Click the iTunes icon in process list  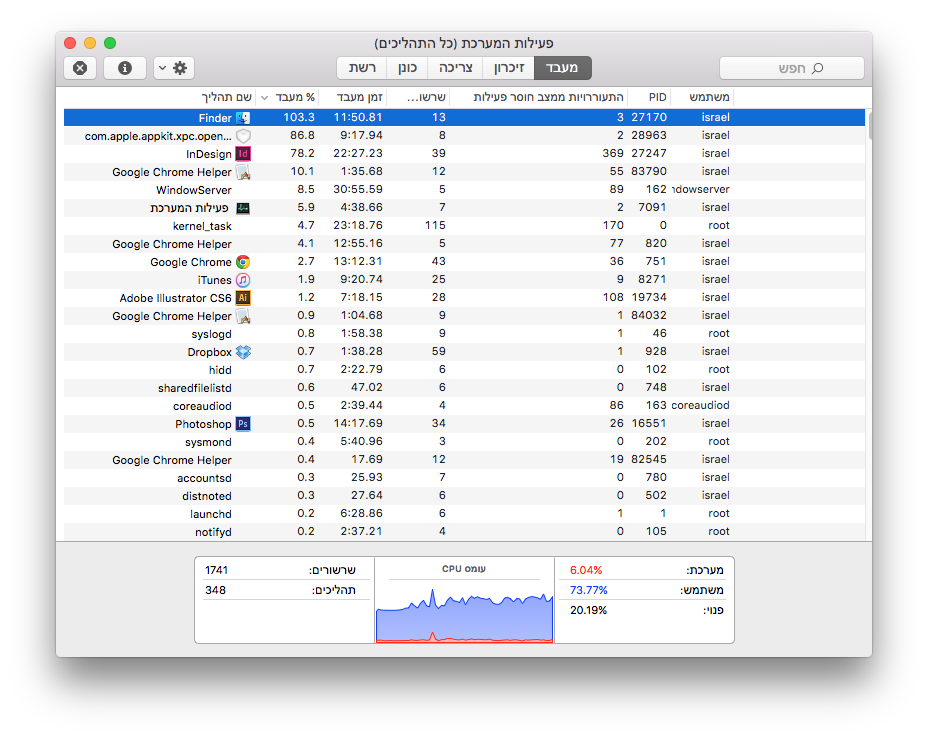(243, 280)
